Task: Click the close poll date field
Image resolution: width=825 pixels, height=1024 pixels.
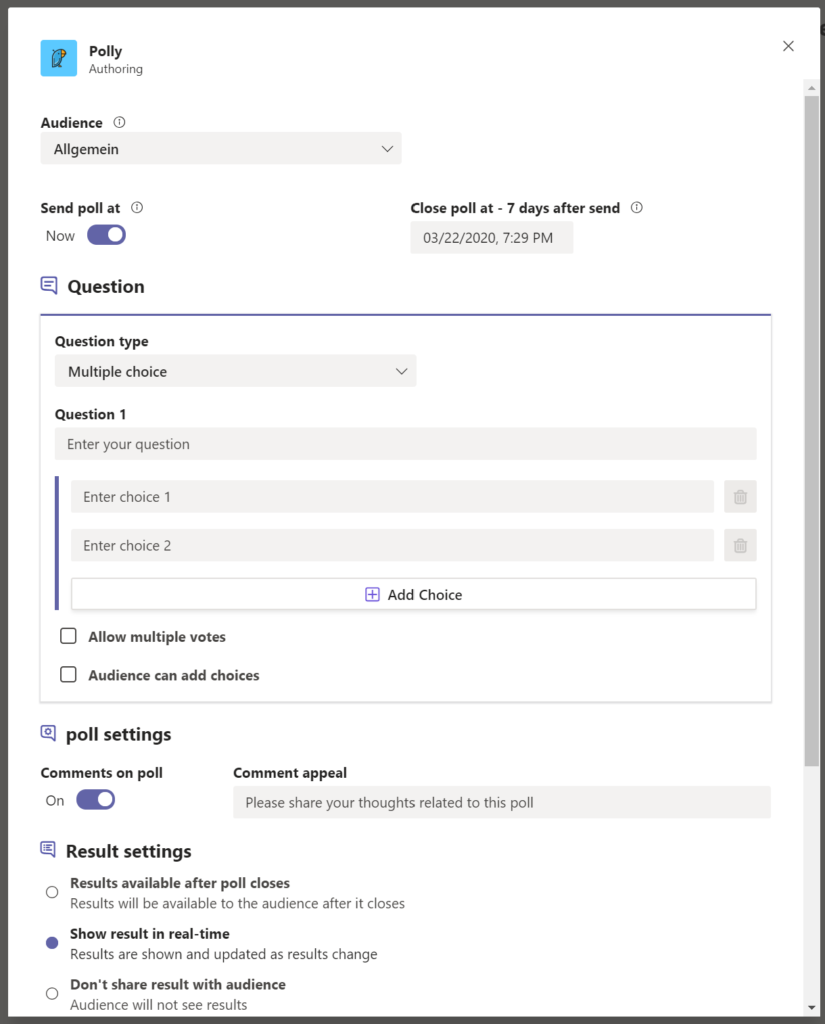Action: (491, 237)
